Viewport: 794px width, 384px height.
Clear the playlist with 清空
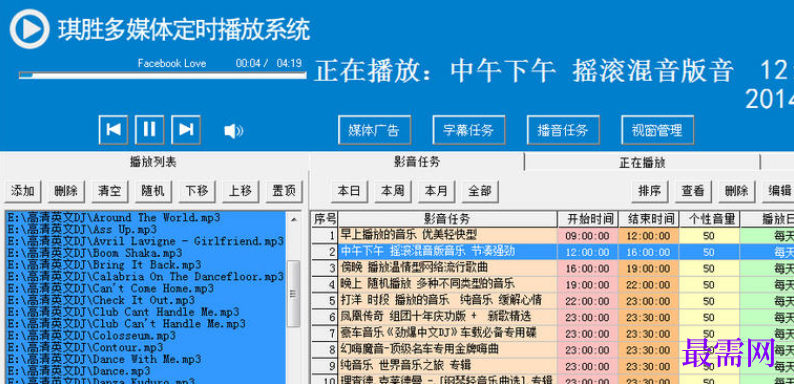(110, 191)
